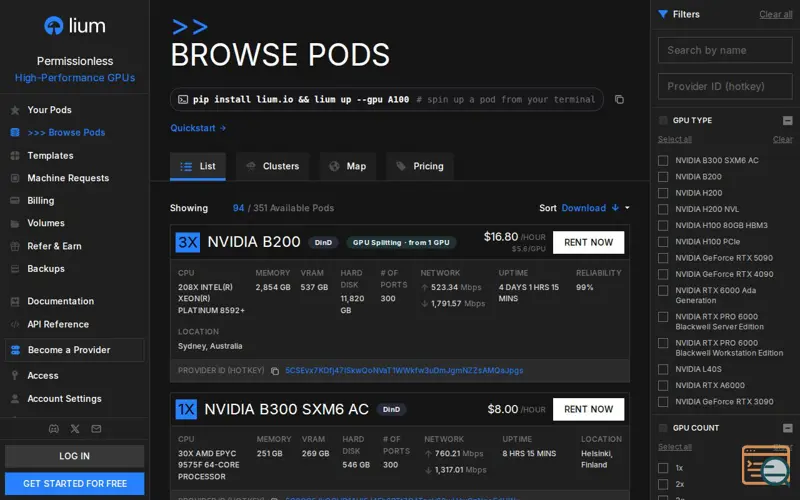Open Machine Requests in the sidebar
This screenshot has height=500, width=800.
[68, 178]
